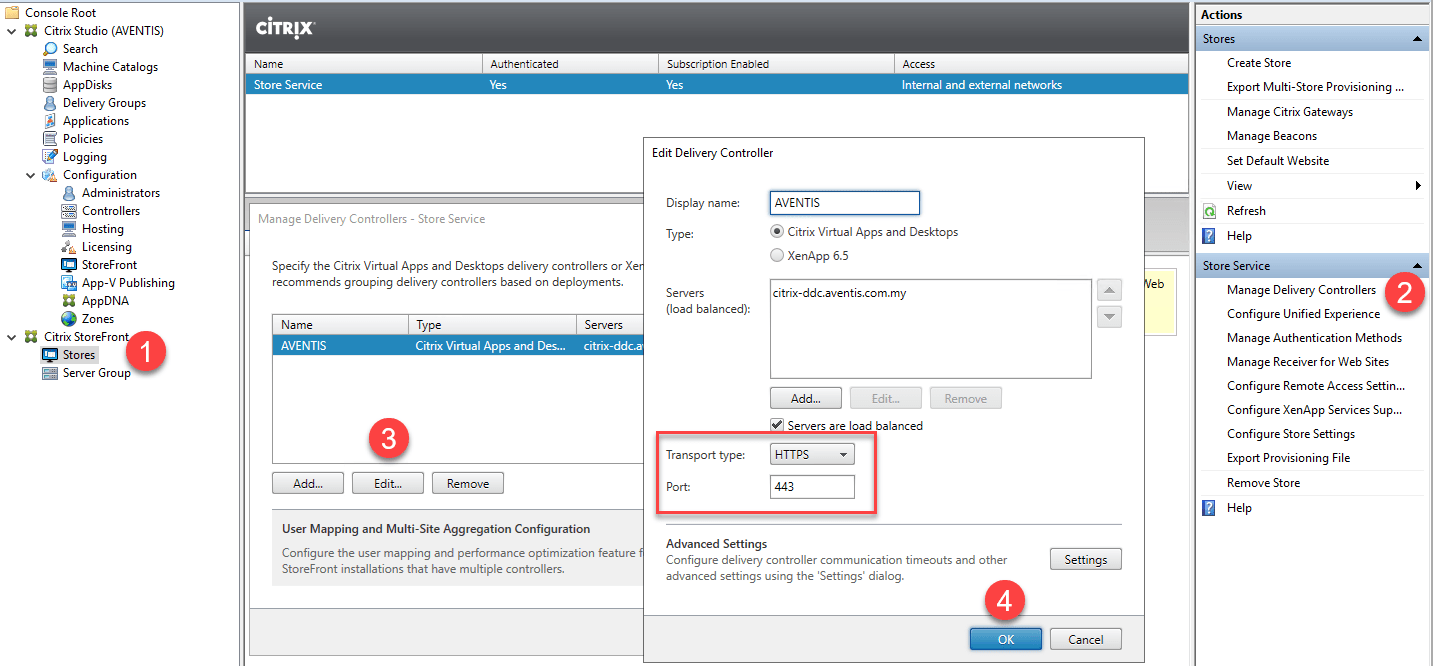1433x666 pixels.
Task: Cancel the Edit Delivery Controller dialog
Action: pyautogui.click(x=1086, y=639)
